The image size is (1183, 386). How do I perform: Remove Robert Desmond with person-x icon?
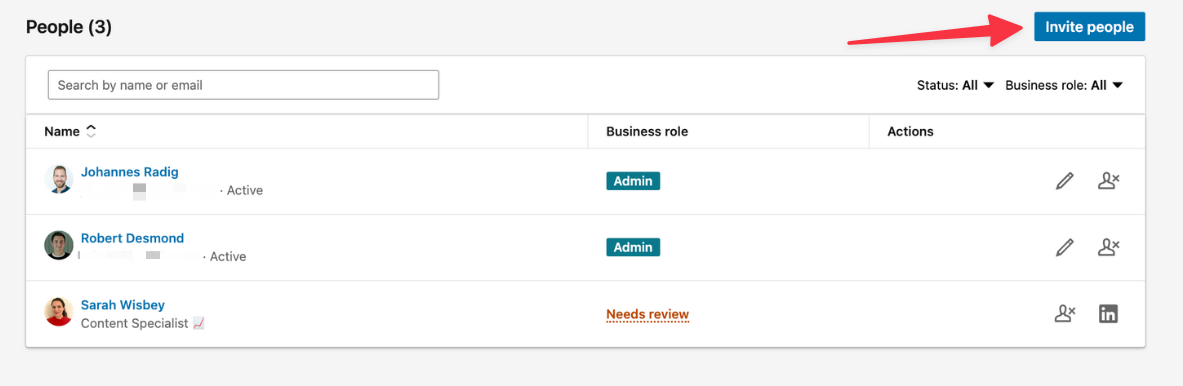(1108, 247)
